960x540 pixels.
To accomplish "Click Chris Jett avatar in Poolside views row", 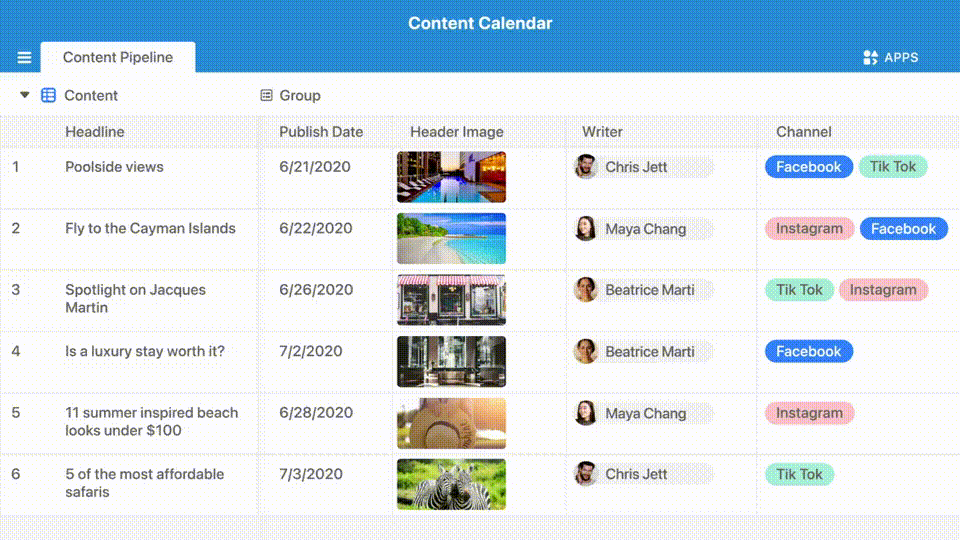I will click(585, 167).
